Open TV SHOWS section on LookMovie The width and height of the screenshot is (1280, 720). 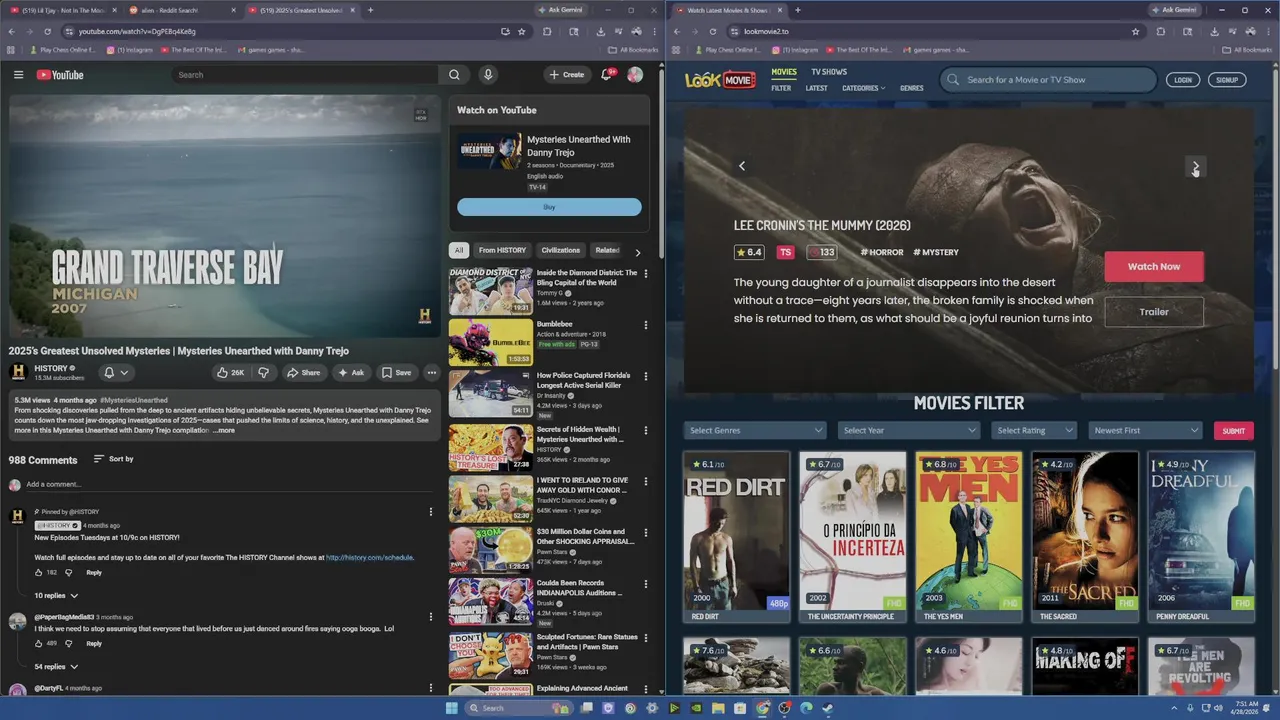[x=829, y=72]
